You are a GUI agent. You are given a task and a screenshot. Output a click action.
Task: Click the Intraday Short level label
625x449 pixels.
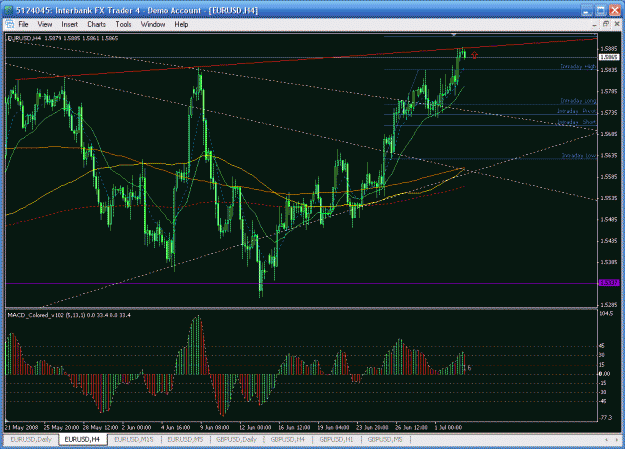point(576,122)
